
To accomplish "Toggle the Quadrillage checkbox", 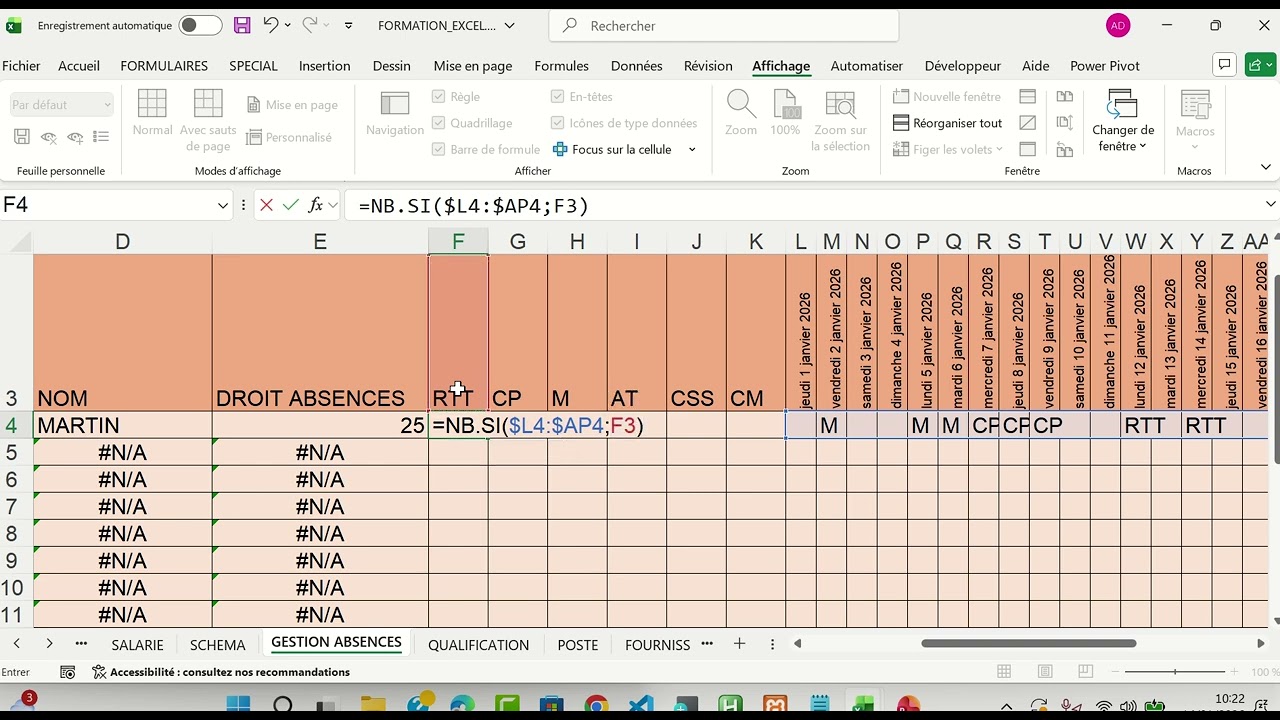I will tap(439, 123).
